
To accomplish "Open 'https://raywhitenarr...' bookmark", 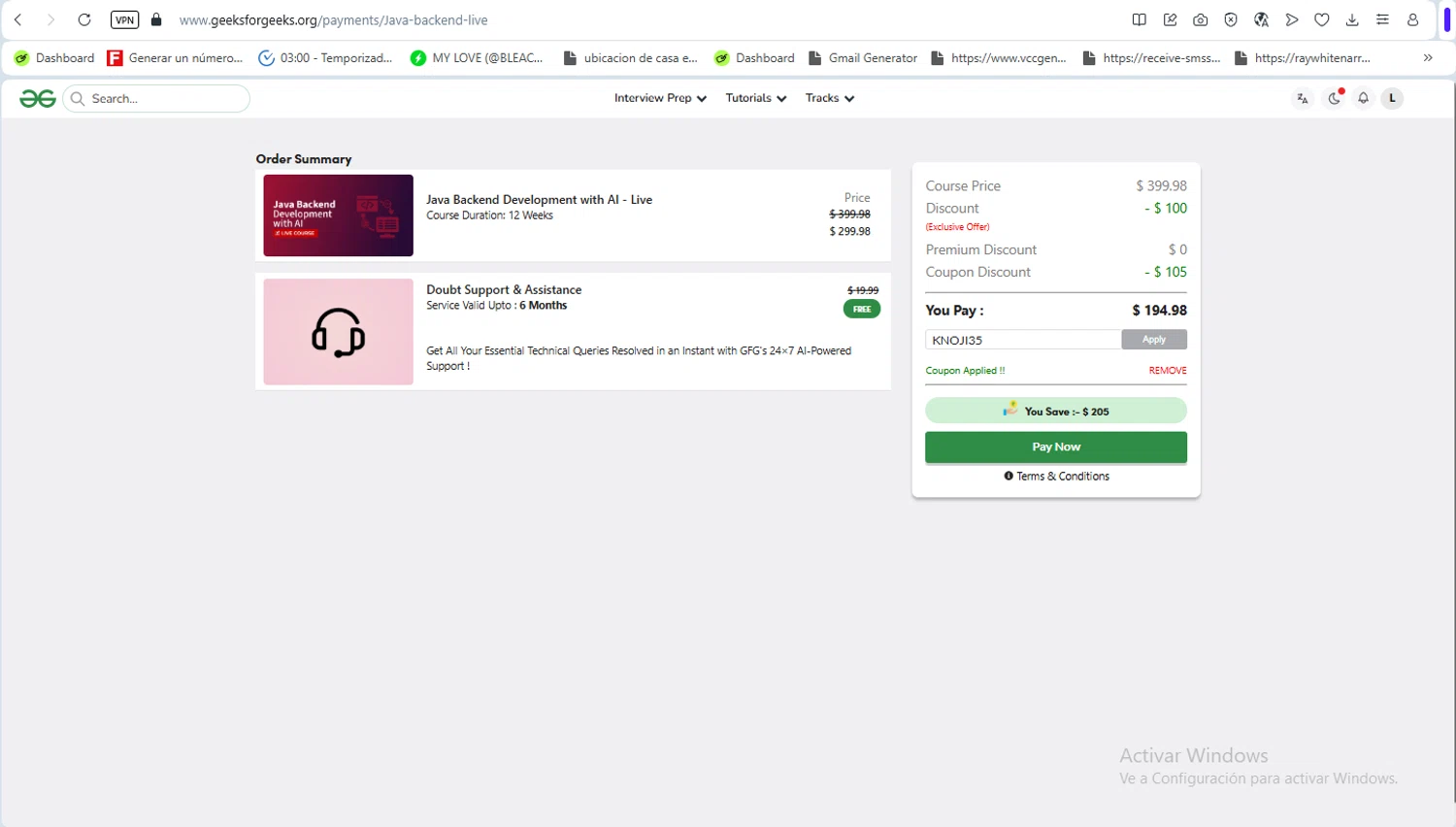I will [1303, 58].
